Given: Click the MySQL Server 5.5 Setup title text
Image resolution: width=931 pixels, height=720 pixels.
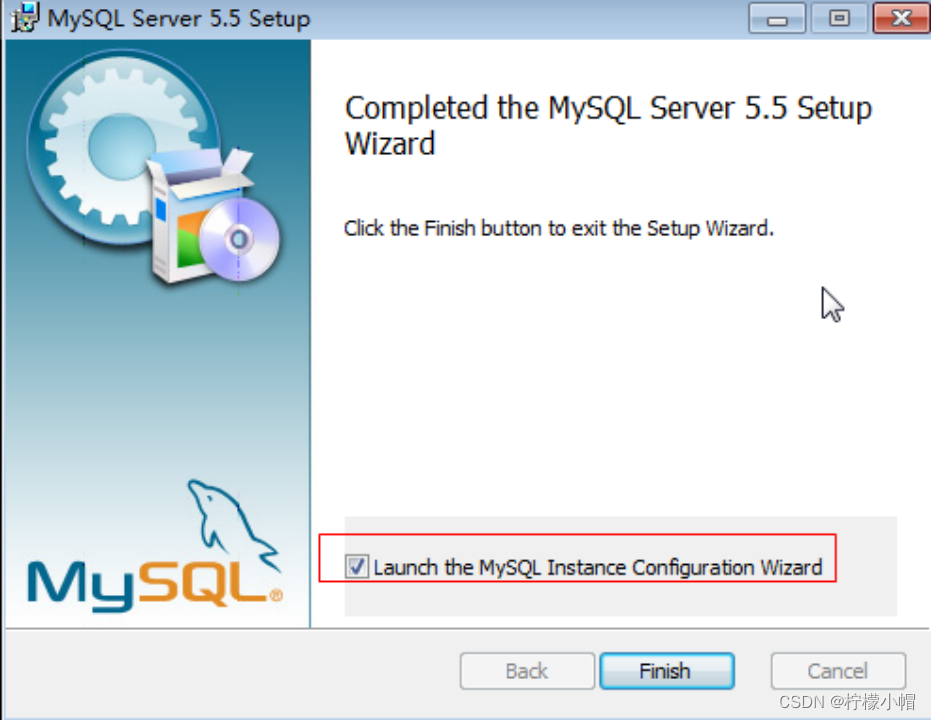Looking at the screenshot, I should 179,19.
